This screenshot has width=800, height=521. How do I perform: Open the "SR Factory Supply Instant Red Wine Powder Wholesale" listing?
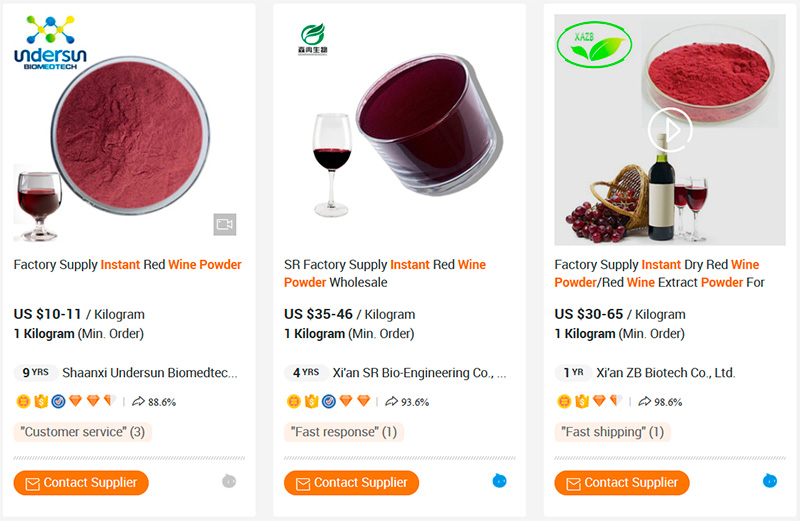385,273
